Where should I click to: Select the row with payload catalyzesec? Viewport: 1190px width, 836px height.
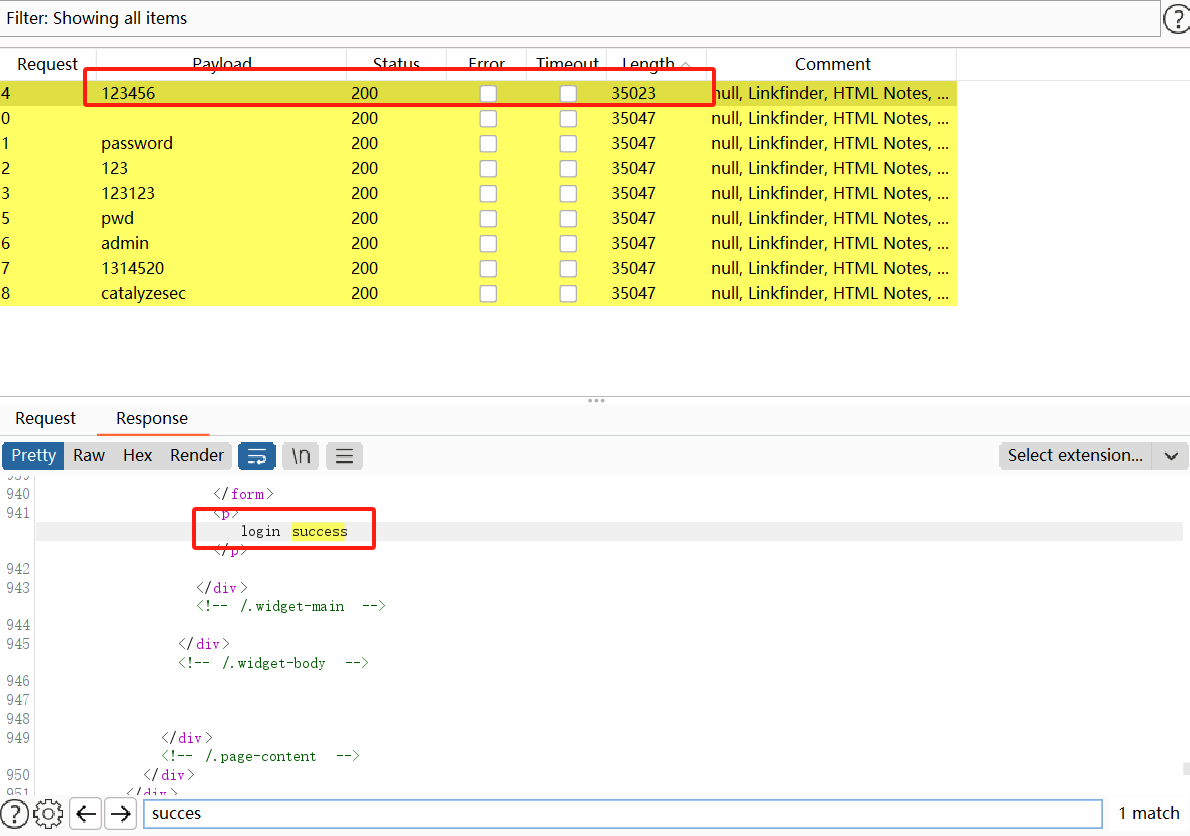(478, 294)
